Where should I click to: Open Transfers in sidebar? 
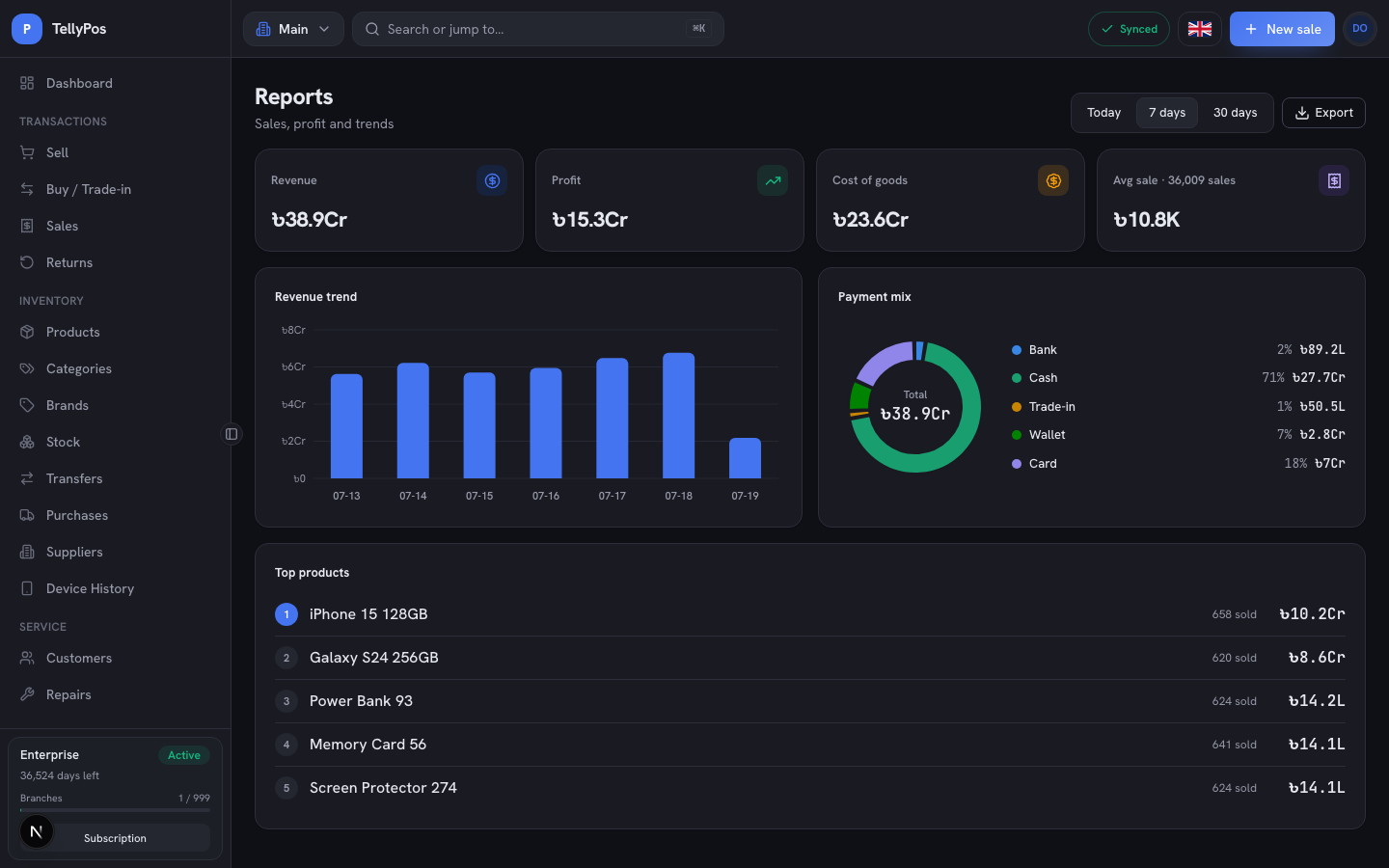[x=115, y=478]
